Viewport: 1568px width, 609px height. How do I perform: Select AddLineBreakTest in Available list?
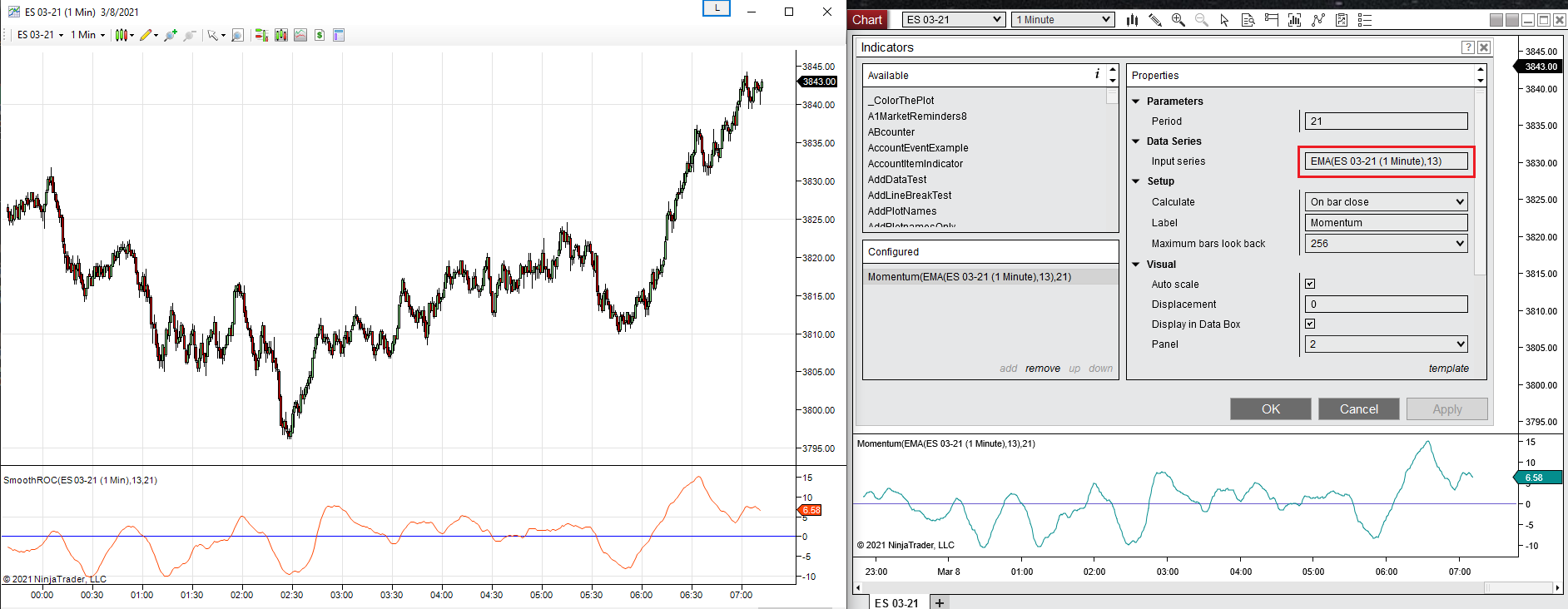click(x=910, y=196)
